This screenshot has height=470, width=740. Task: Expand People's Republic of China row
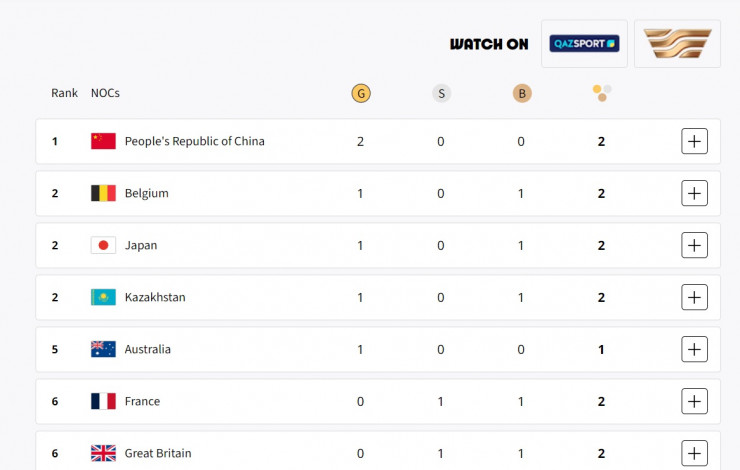694,141
